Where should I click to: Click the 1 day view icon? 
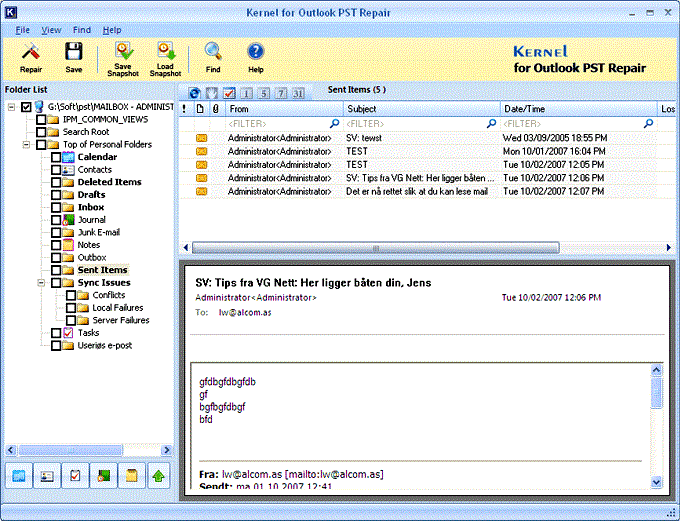(246, 93)
